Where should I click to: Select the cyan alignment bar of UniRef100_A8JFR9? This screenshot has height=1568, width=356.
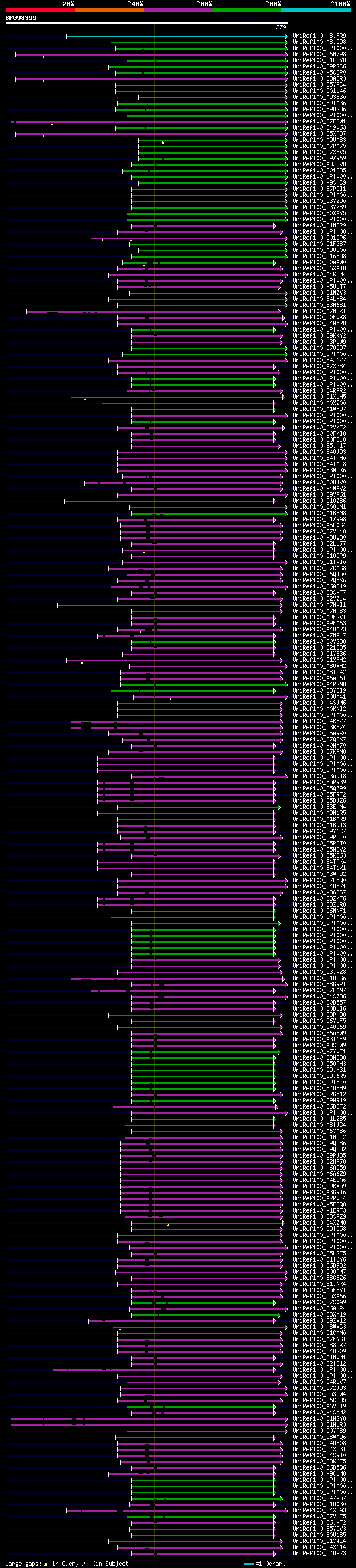coord(176,36)
